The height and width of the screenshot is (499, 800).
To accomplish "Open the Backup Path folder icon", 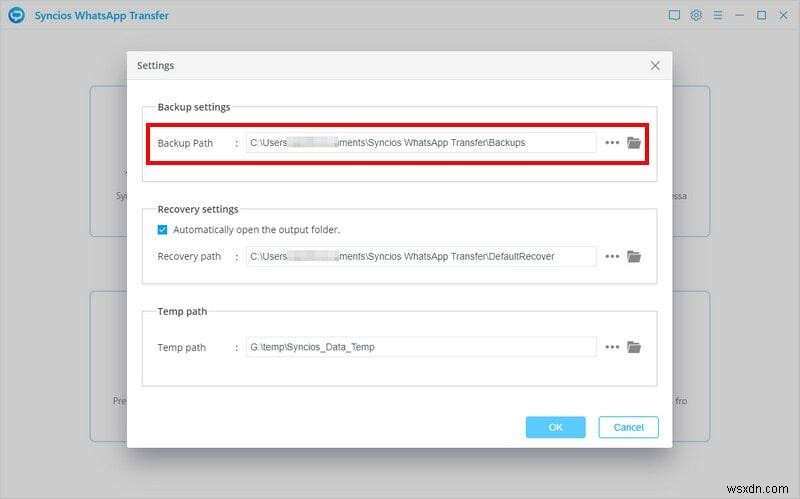I will pyautogui.click(x=634, y=143).
